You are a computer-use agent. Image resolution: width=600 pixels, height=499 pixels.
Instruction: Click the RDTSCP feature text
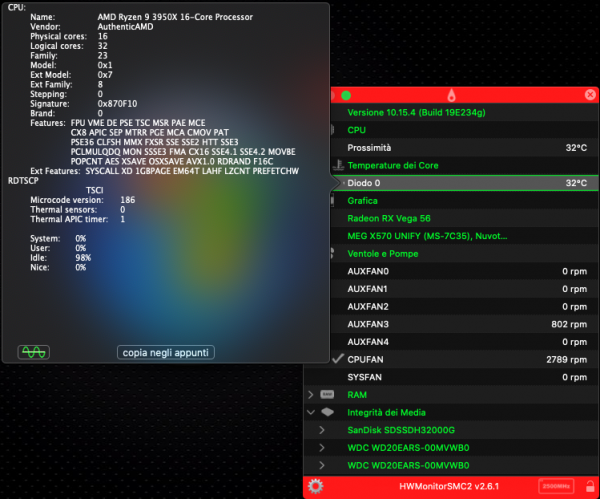(23, 181)
